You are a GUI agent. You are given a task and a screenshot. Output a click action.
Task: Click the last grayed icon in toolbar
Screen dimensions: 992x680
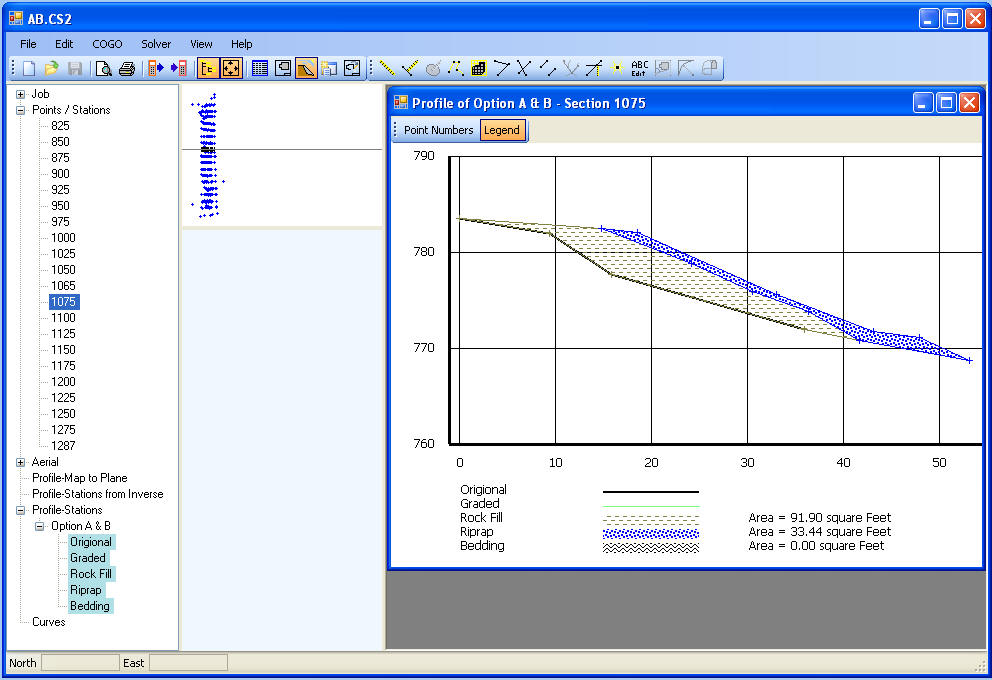709,68
